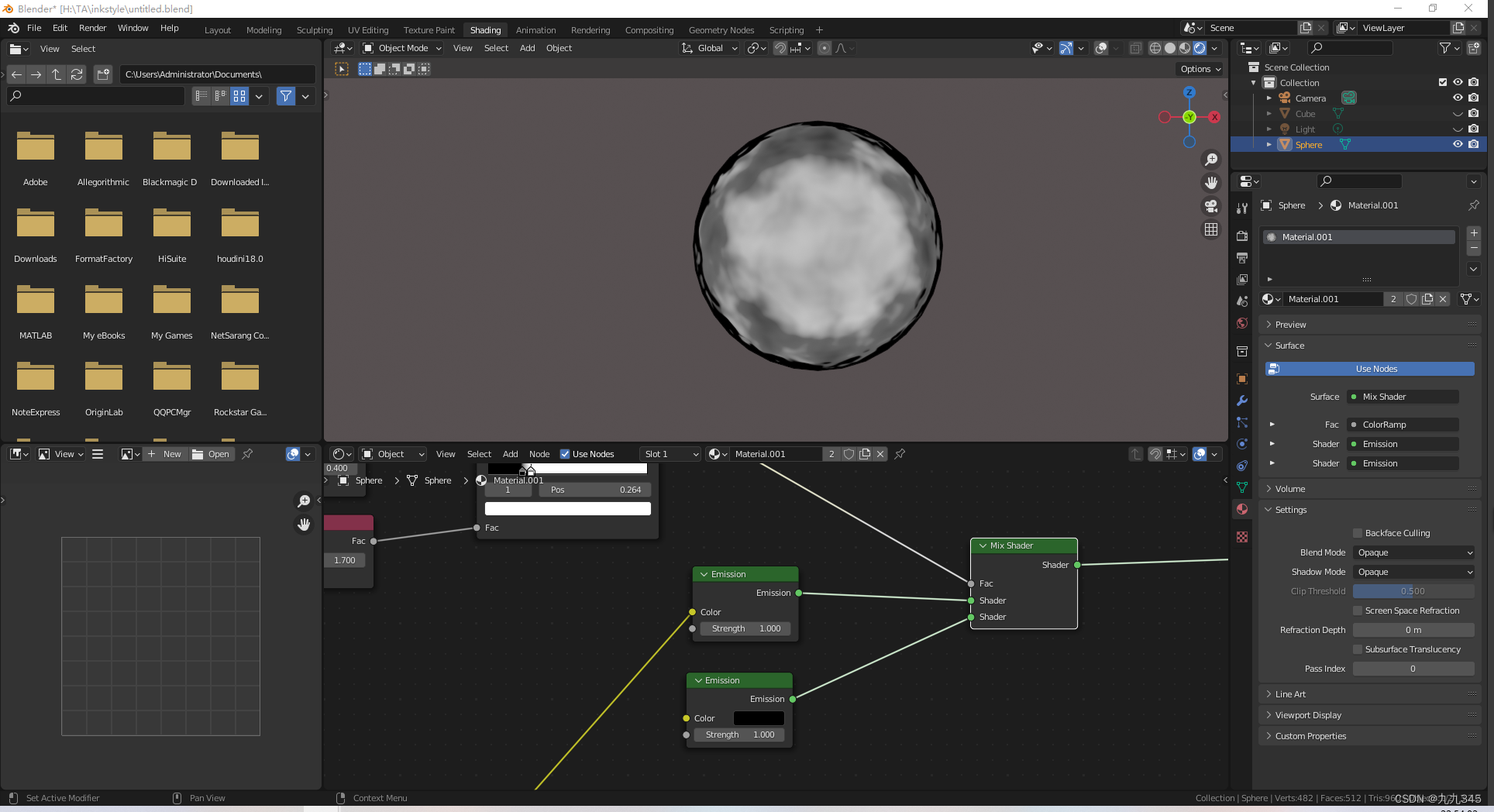Open the Particles properties tab
Image resolution: width=1494 pixels, height=812 pixels.
click(1242, 422)
